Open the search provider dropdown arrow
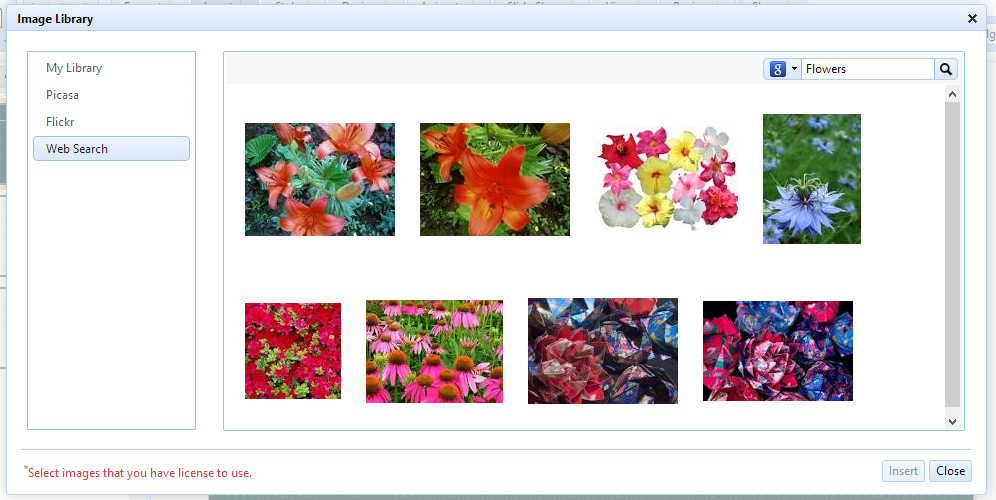996x500 pixels. click(x=794, y=69)
